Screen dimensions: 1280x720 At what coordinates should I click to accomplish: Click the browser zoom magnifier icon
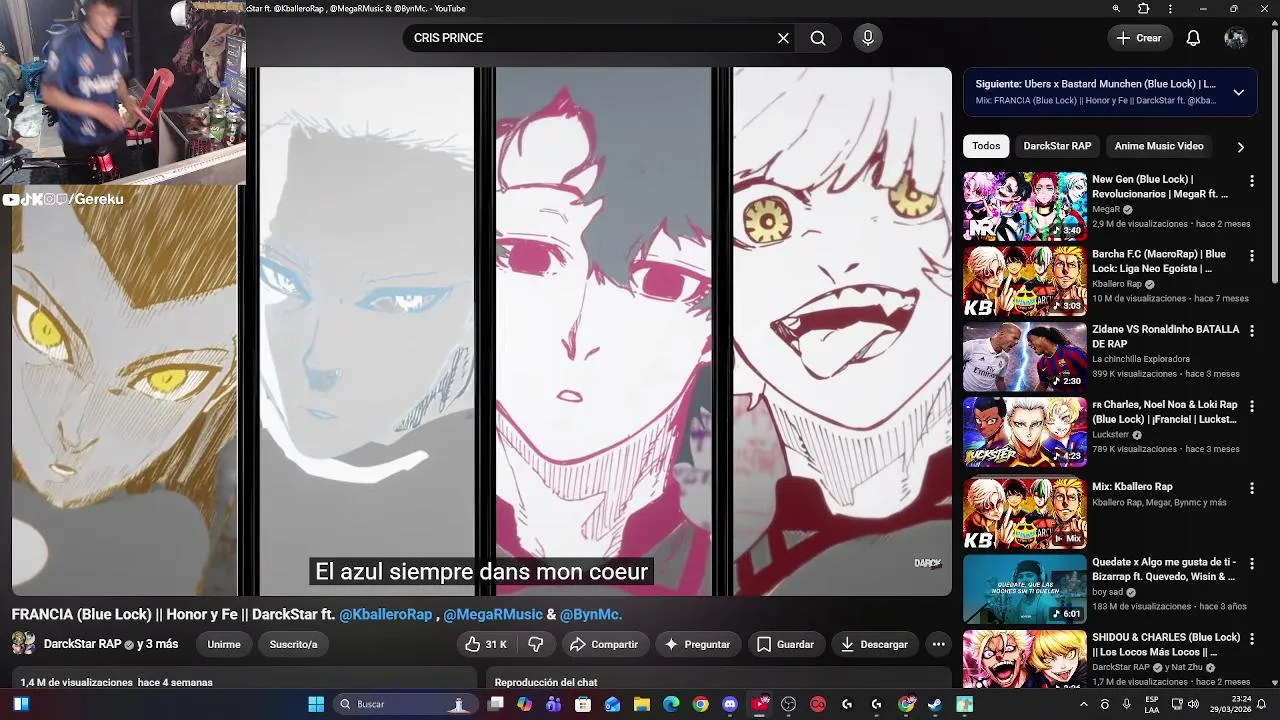(1116, 8)
